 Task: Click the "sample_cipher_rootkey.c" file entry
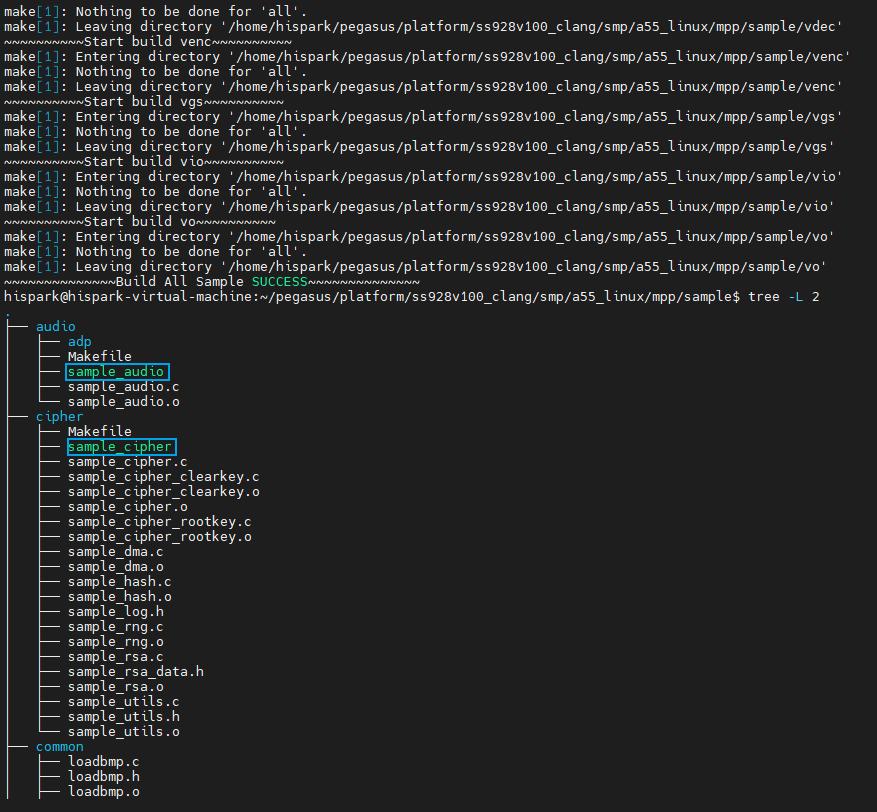(x=159, y=522)
